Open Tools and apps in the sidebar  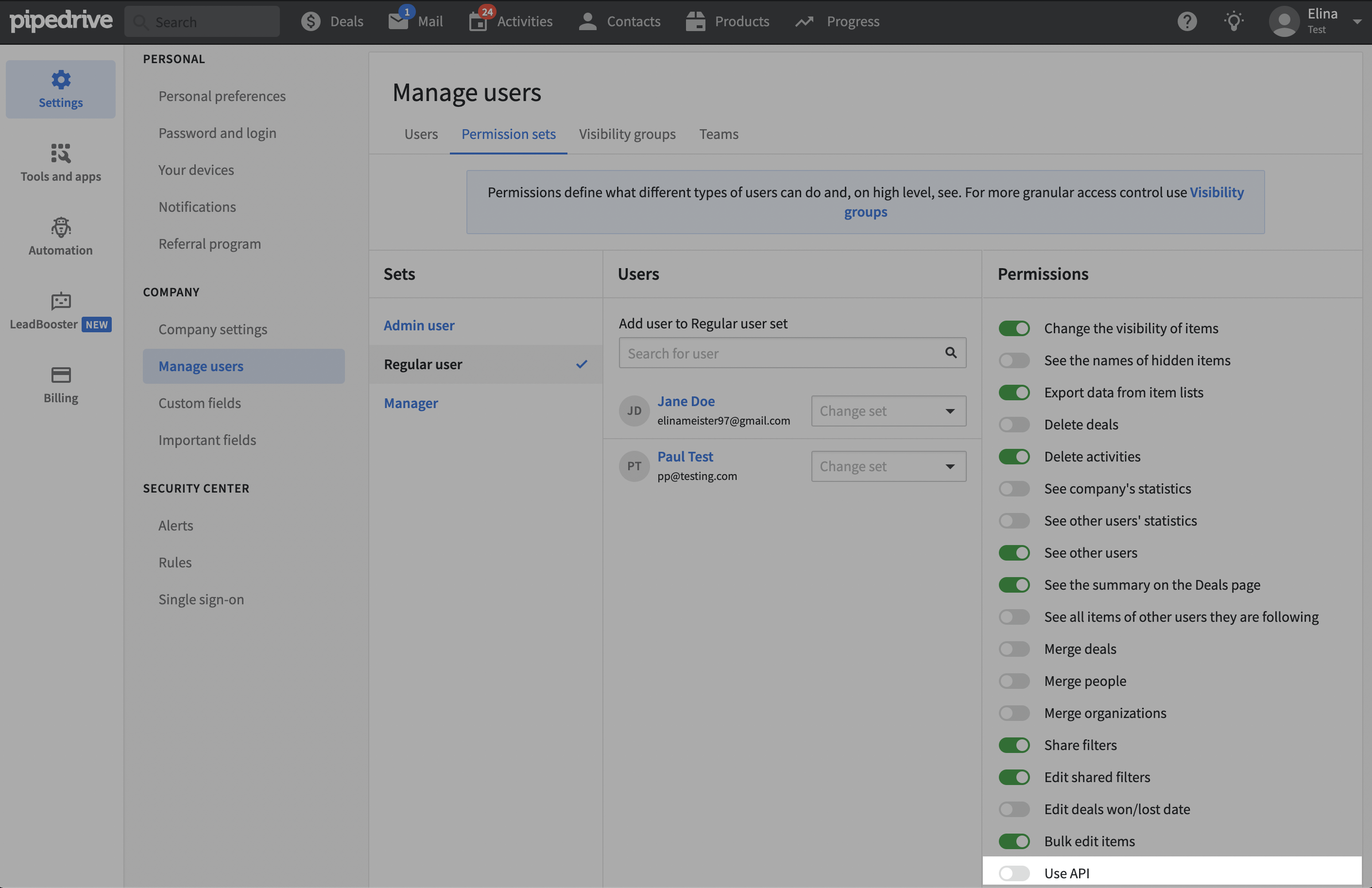pos(60,163)
